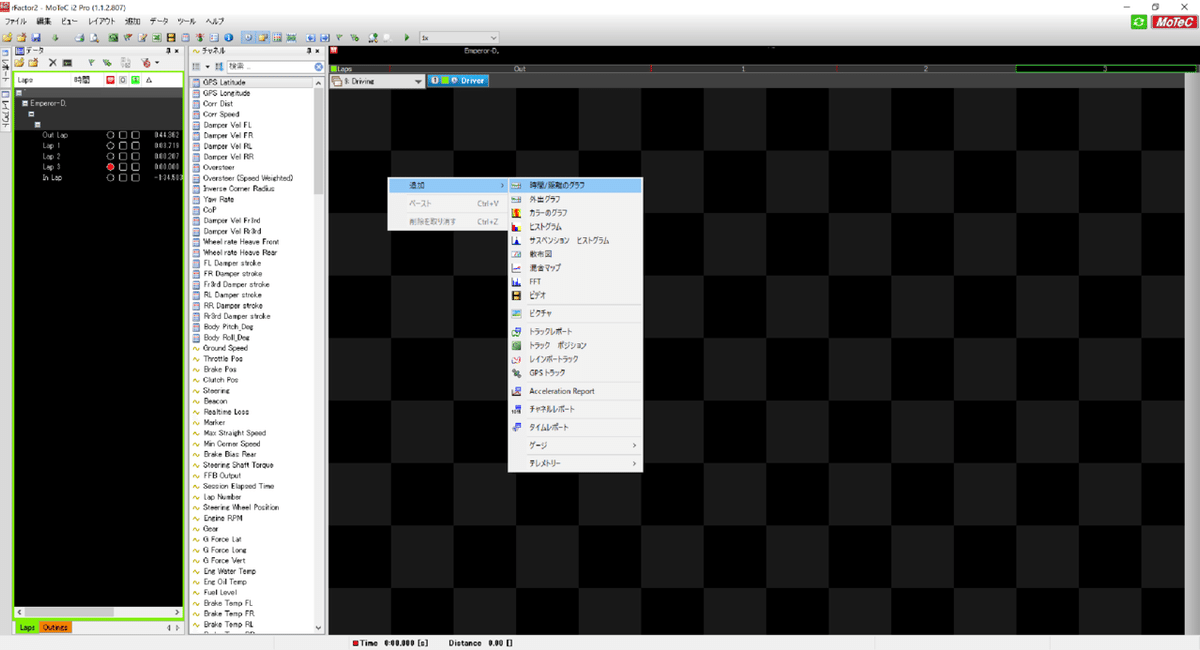The image size is (1200, 650).
Task: Click the X remove icon in the data panel toolbar
Action: pyautogui.click(x=52, y=62)
